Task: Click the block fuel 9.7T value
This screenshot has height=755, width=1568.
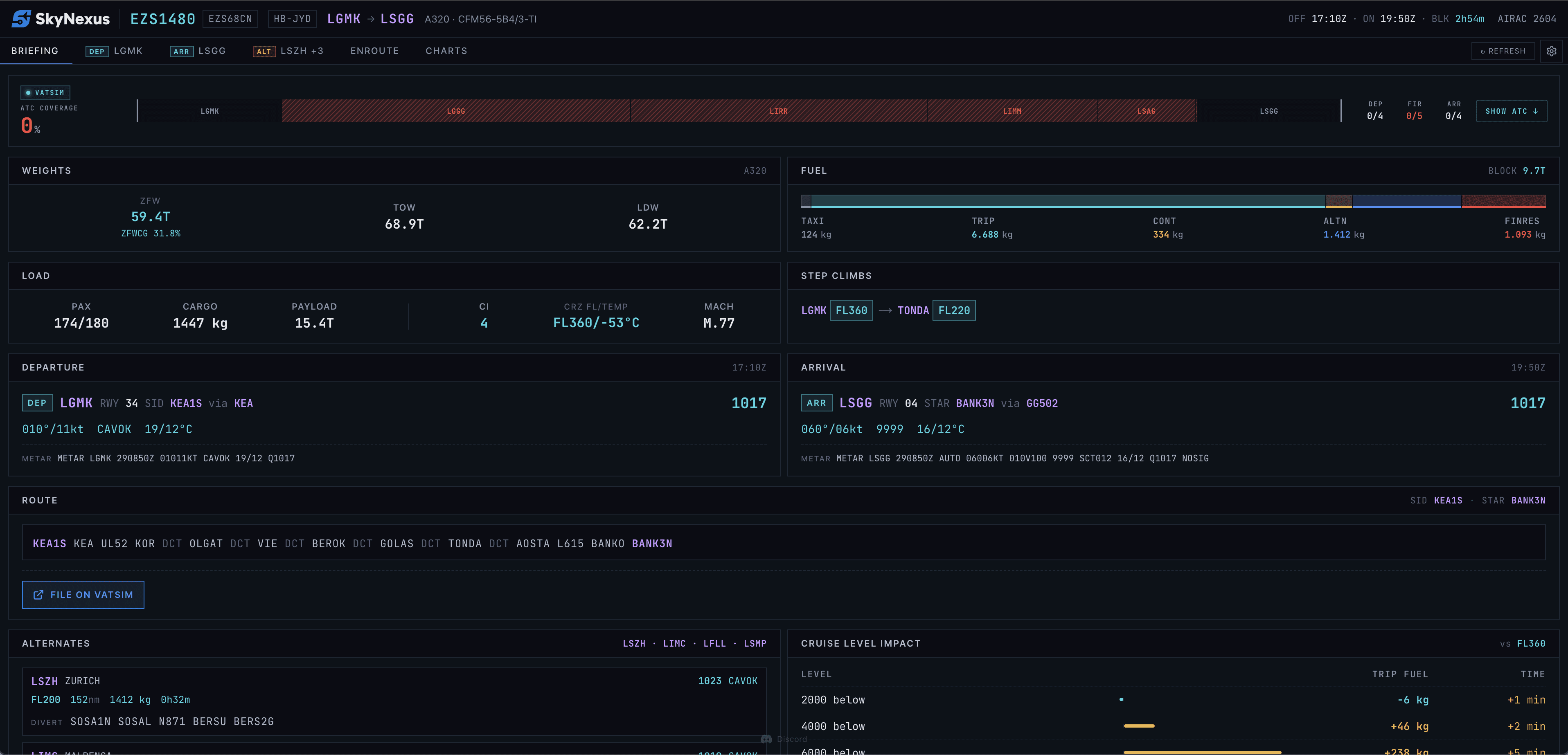Action: click(1534, 171)
